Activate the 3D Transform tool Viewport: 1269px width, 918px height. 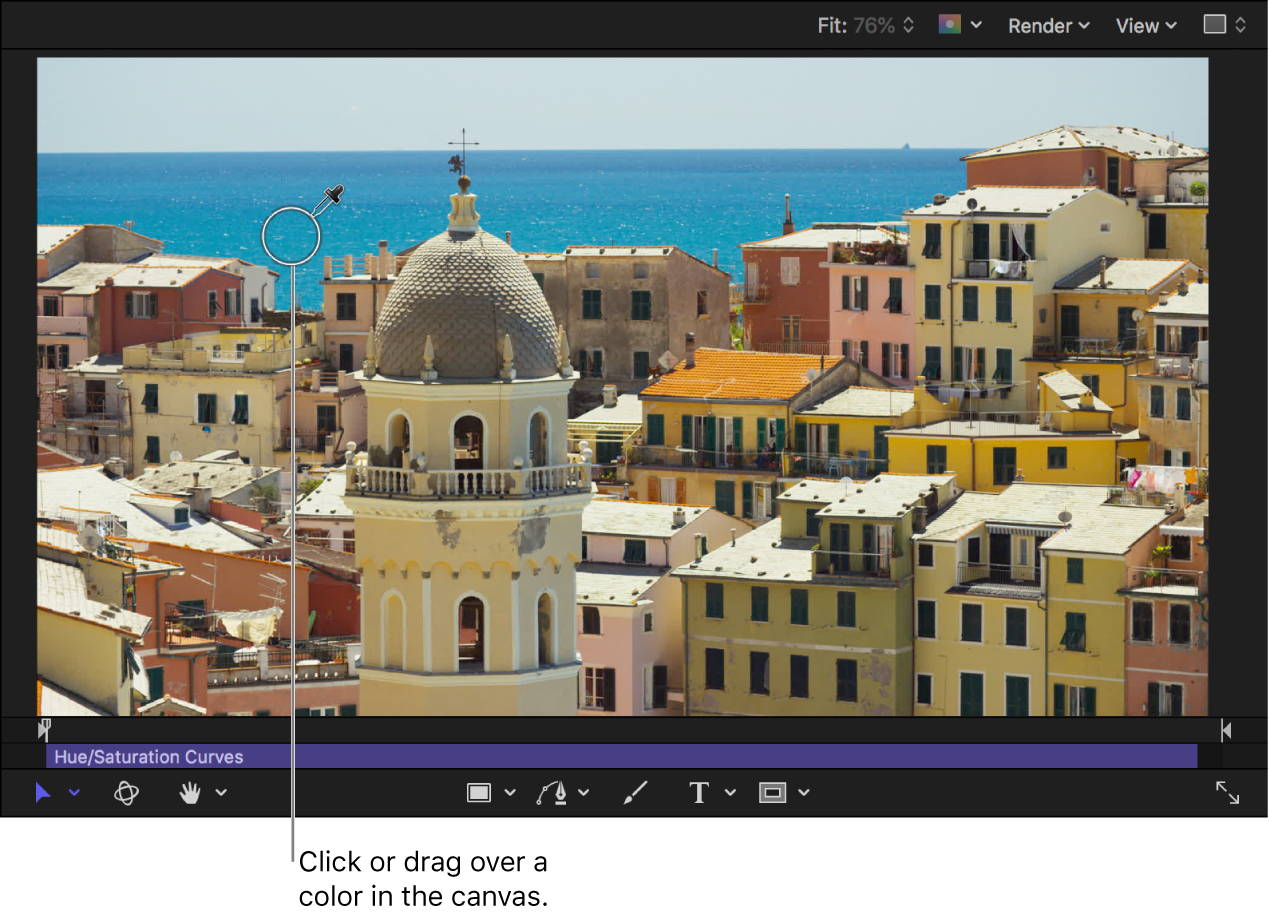click(126, 793)
